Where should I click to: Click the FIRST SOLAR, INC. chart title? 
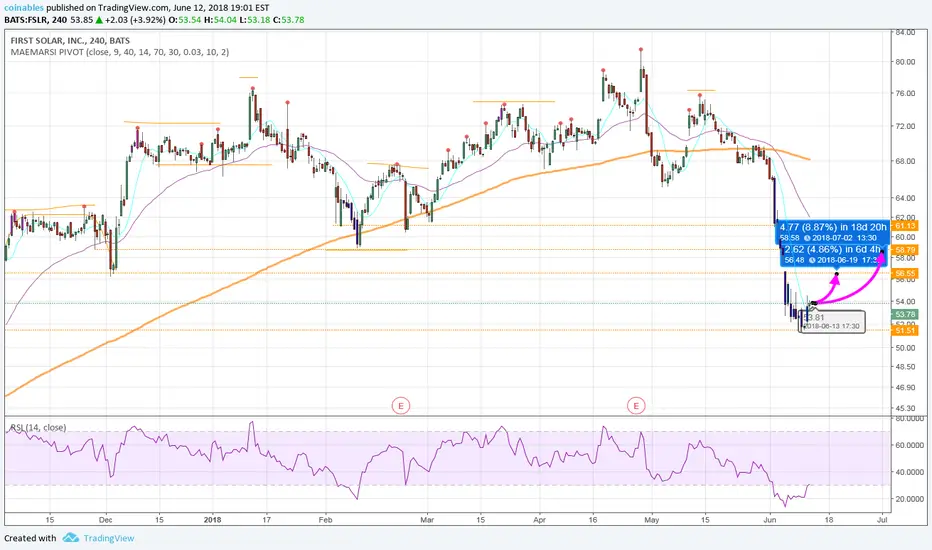(70, 40)
